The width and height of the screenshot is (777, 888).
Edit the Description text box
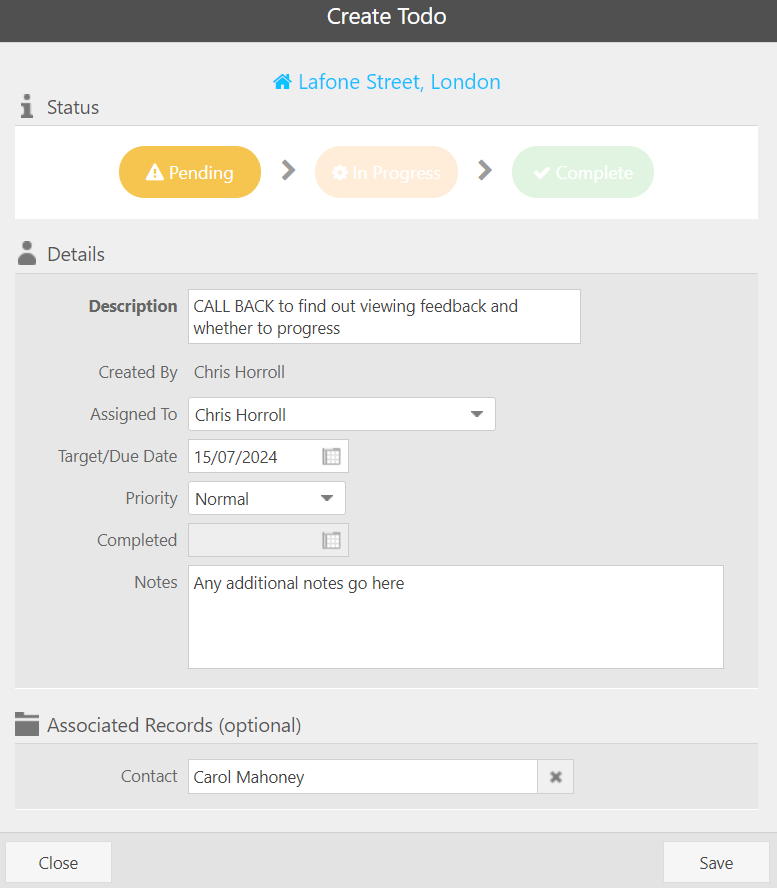tap(384, 317)
